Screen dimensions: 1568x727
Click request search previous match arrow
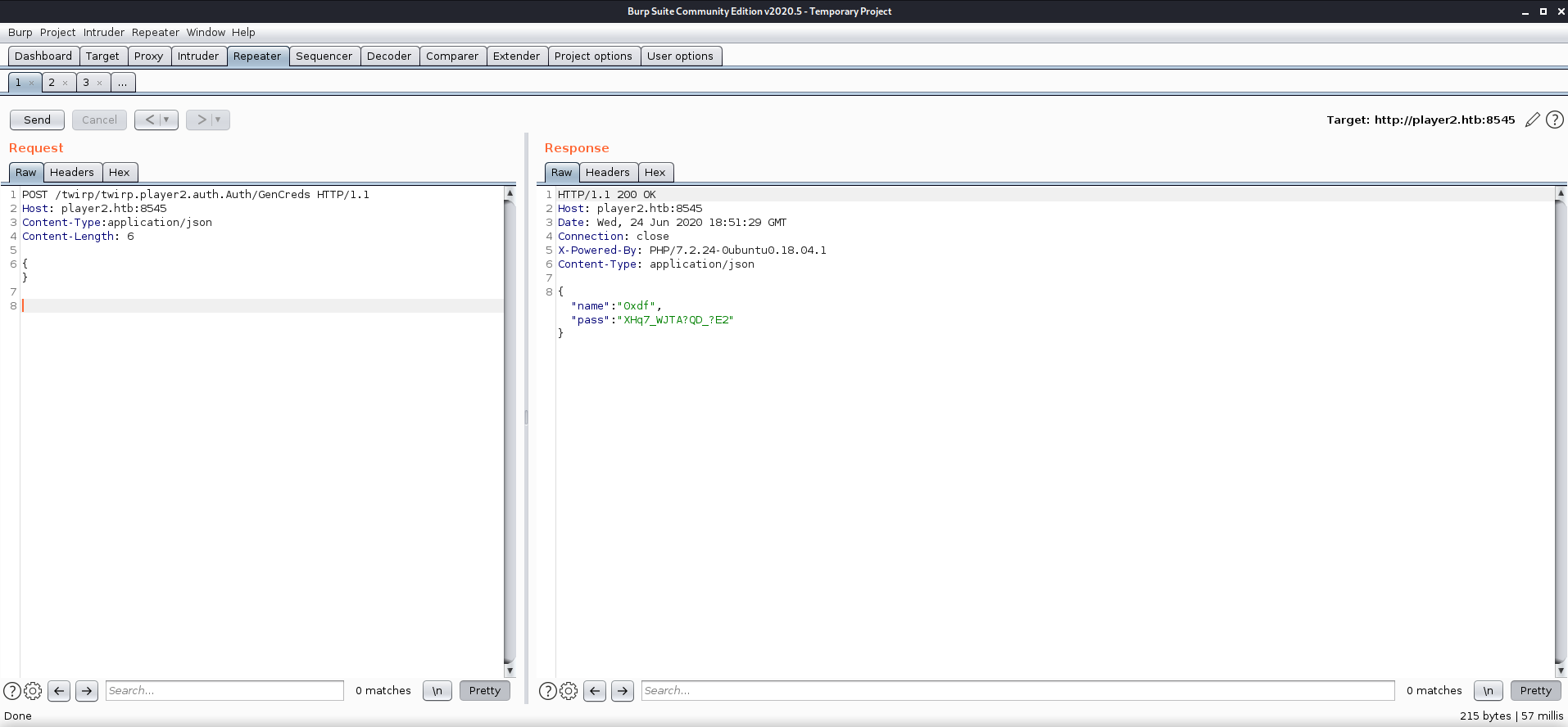pyautogui.click(x=59, y=691)
